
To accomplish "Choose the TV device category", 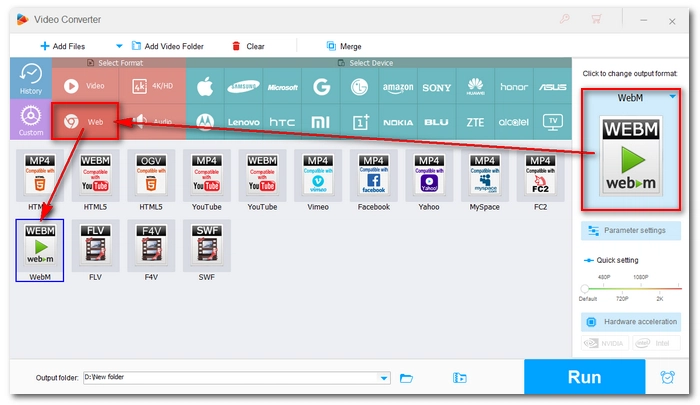I will click(553, 122).
